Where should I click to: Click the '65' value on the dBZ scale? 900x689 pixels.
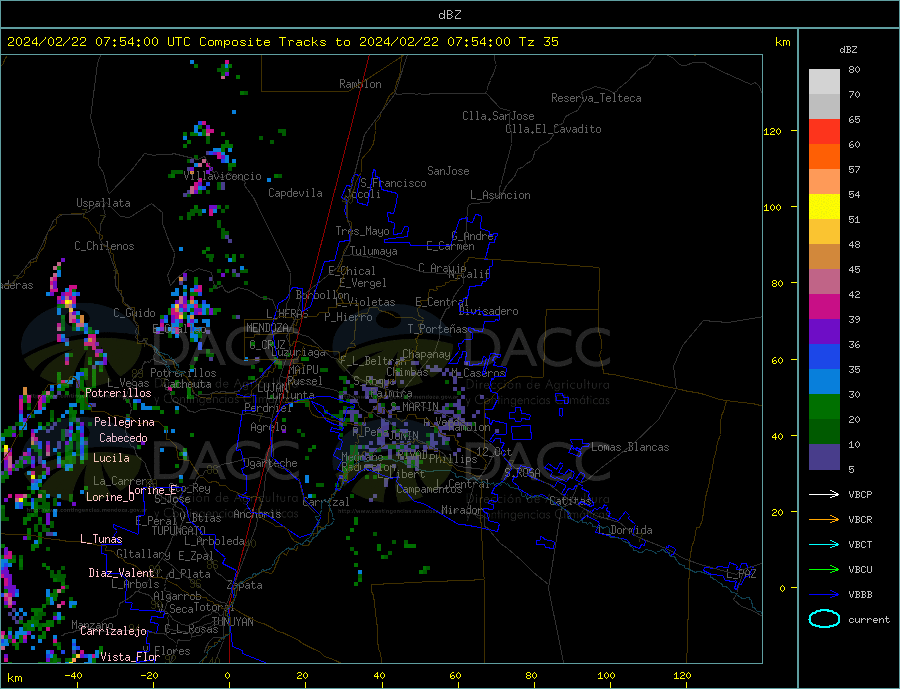click(x=854, y=120)
